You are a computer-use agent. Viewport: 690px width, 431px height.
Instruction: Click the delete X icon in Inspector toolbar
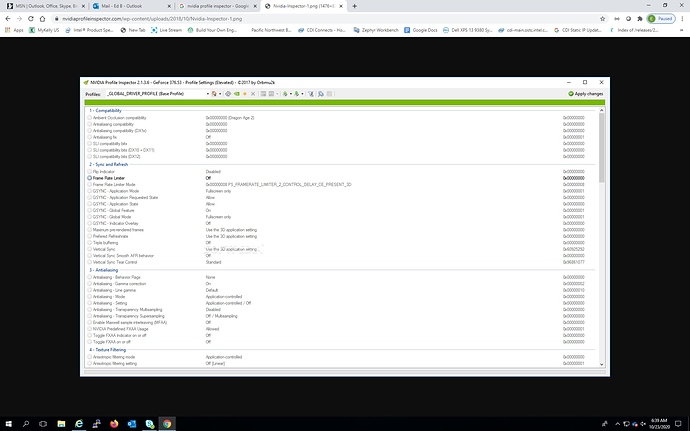253,94
